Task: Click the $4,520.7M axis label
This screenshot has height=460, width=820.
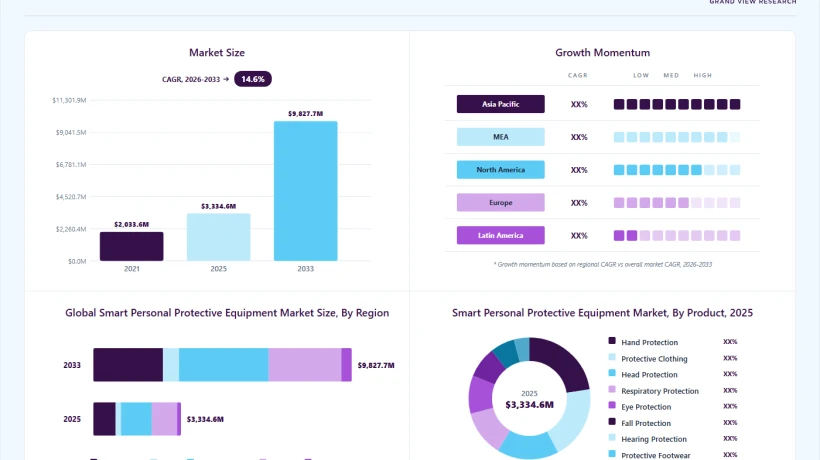Action: pos(71,197)
